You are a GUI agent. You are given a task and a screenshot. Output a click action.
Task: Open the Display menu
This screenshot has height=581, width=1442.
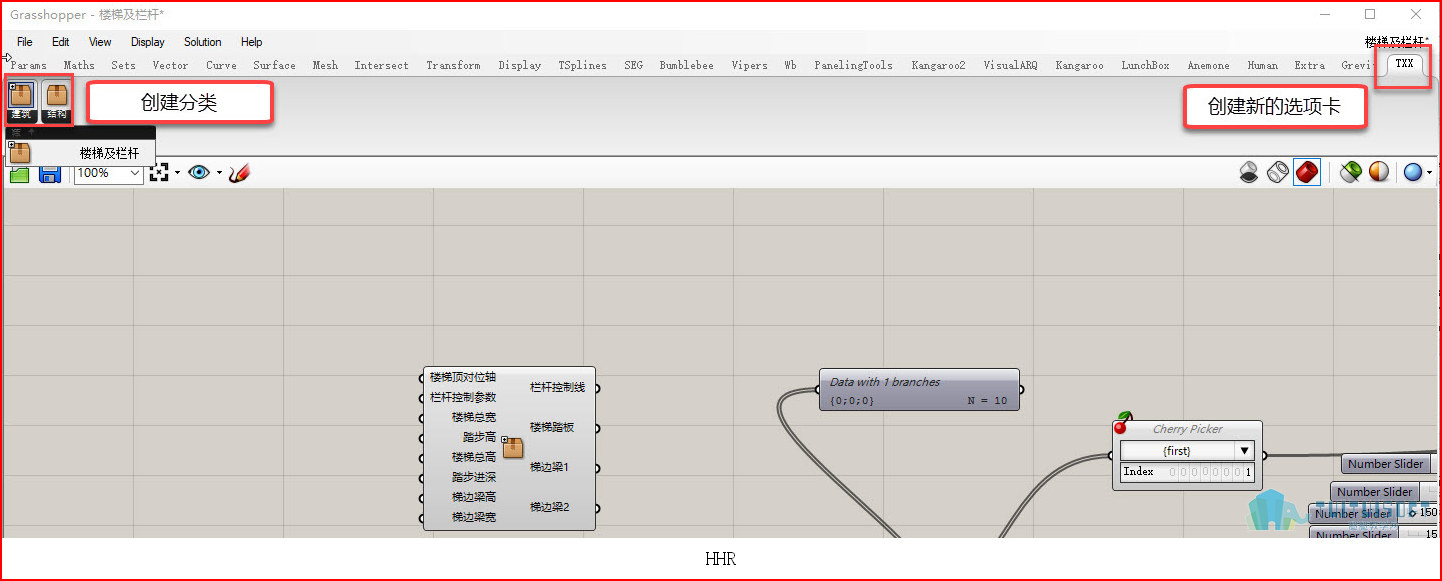(148, 42)
